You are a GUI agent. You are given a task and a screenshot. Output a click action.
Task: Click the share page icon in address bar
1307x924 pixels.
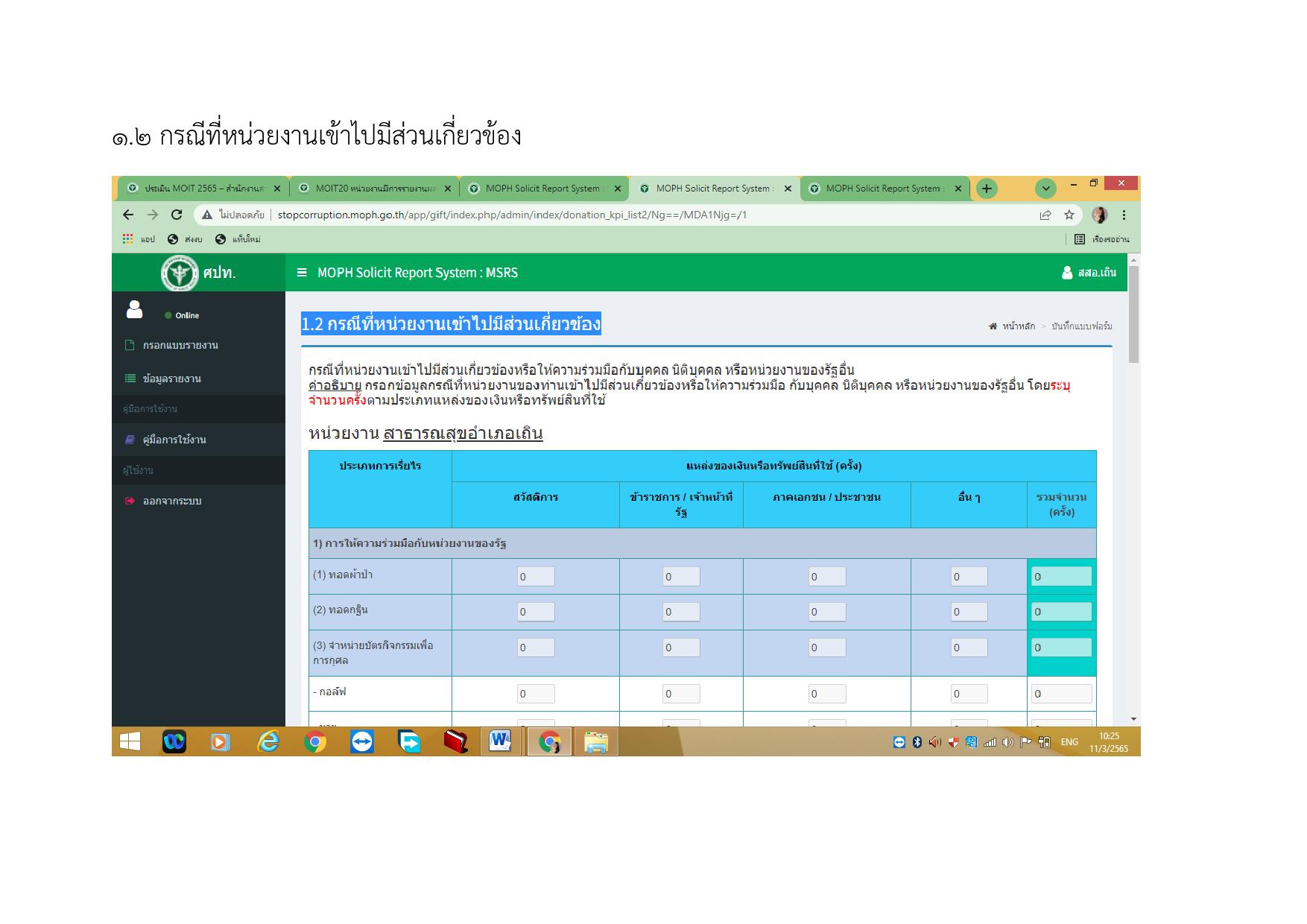1045,215
